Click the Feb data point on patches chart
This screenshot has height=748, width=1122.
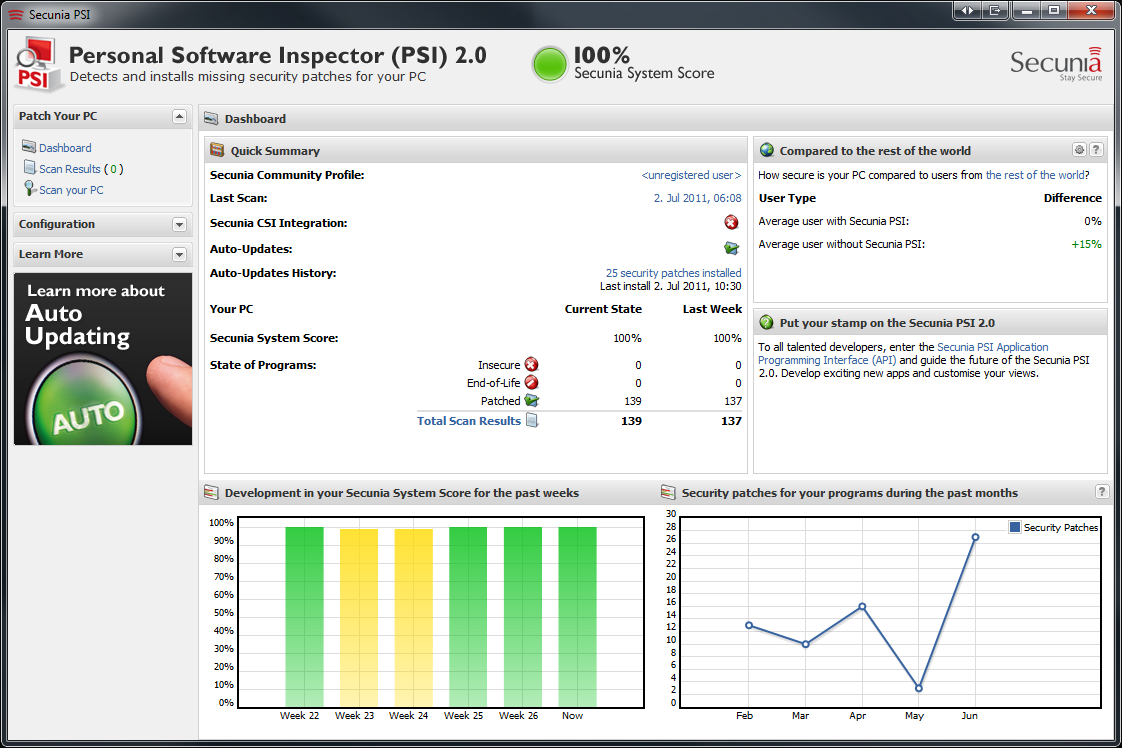point(749,625)
